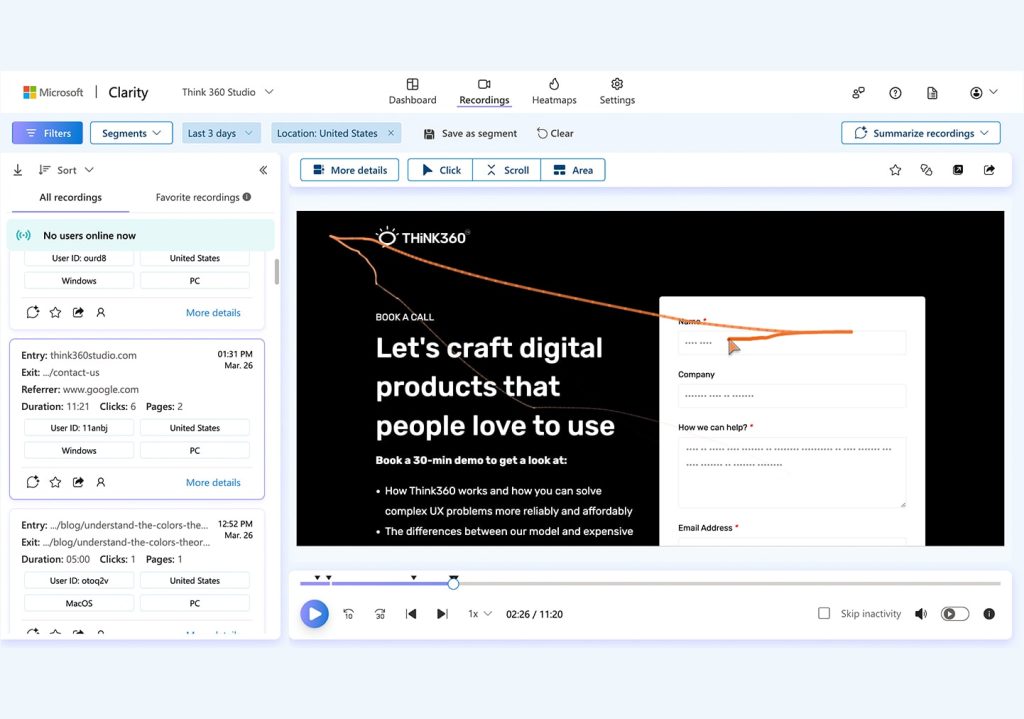This screenshot has width=1024, height=719.
Task: Skip back 10 seconds
Action: [x=349, y=614]
